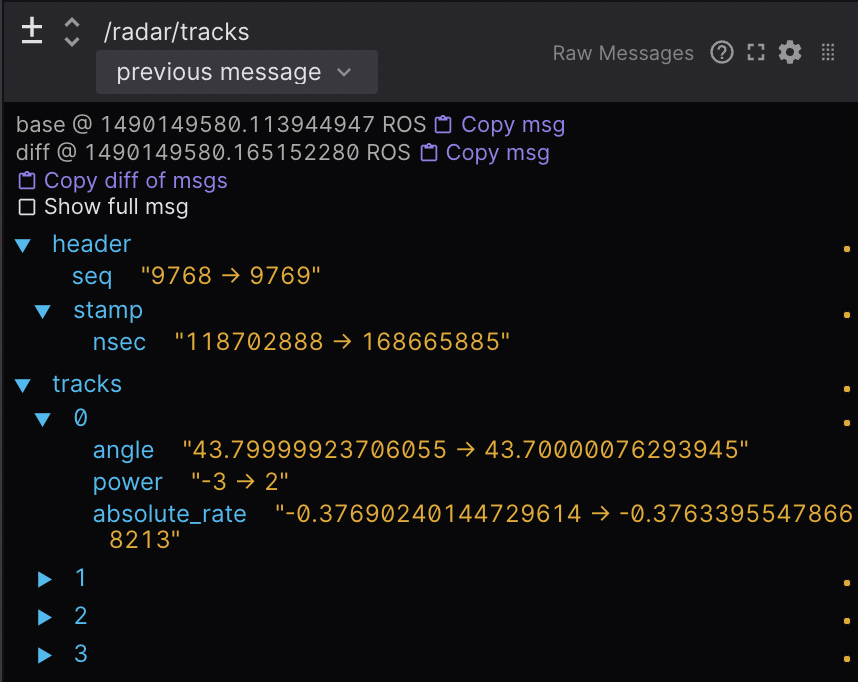Collapse the header tree node
858x682 pixels.
click(28, 244)
